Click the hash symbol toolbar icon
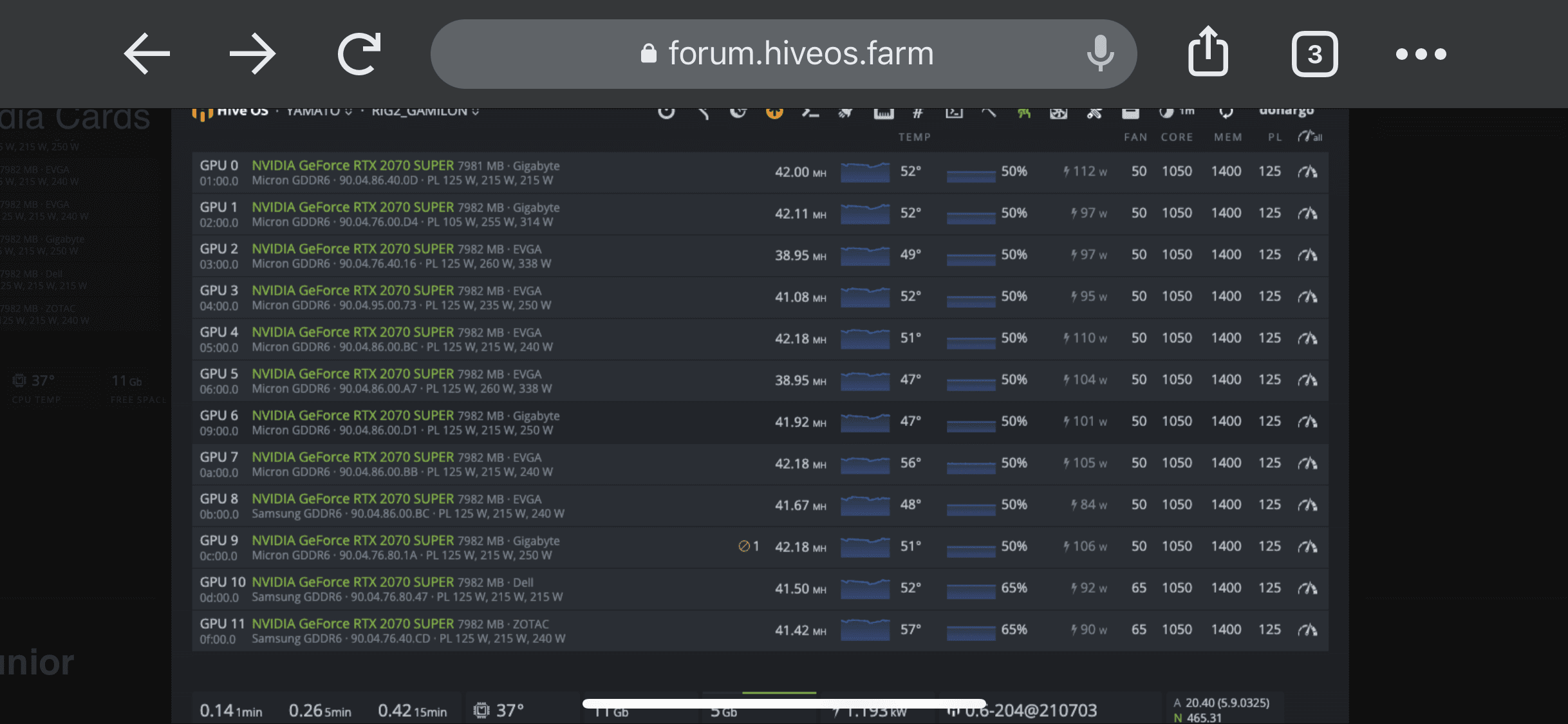Image resolution: width=1568 pixels, height=724 pixels. (918, 113)
